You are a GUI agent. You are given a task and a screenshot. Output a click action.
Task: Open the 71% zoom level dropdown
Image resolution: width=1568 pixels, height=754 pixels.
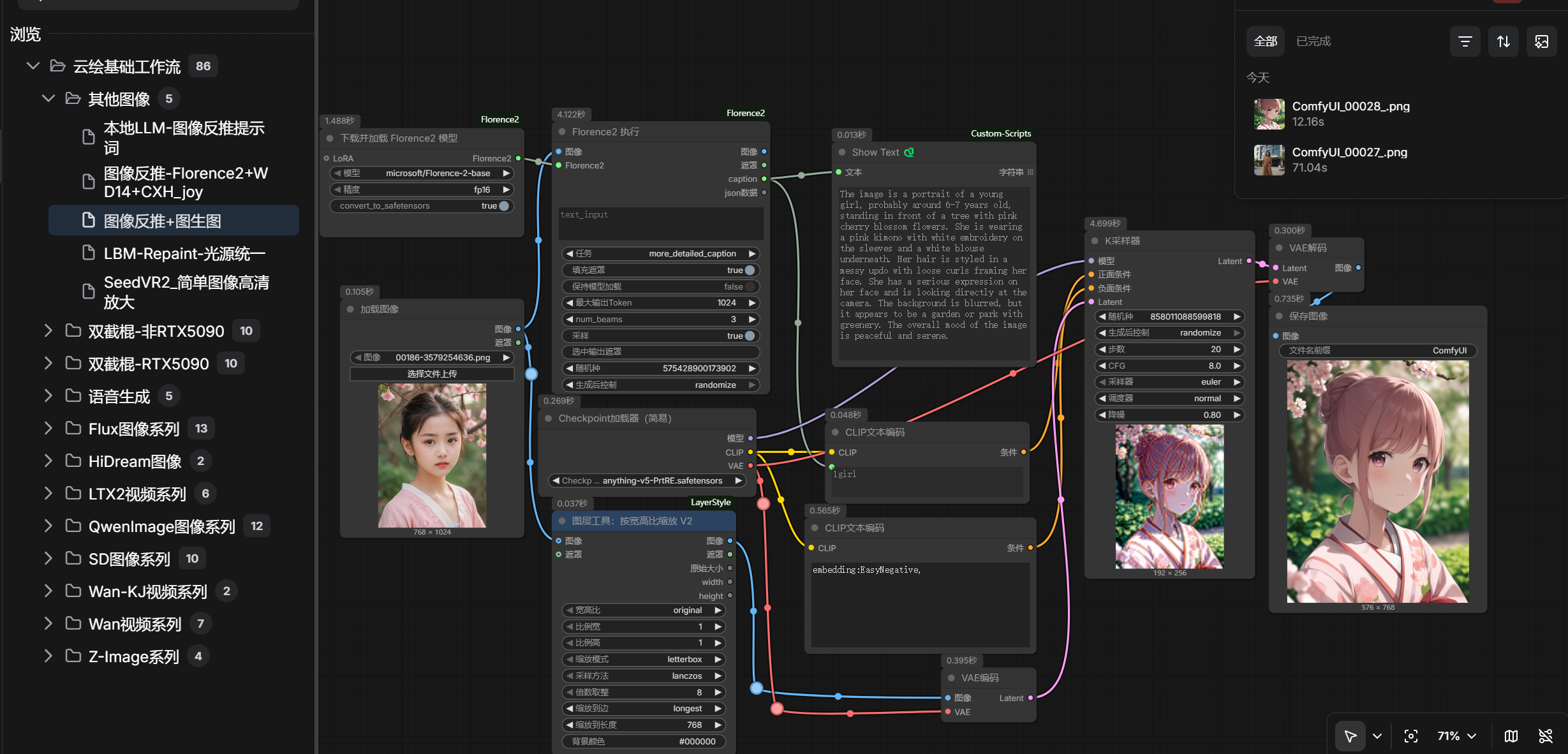[1456, 736]
